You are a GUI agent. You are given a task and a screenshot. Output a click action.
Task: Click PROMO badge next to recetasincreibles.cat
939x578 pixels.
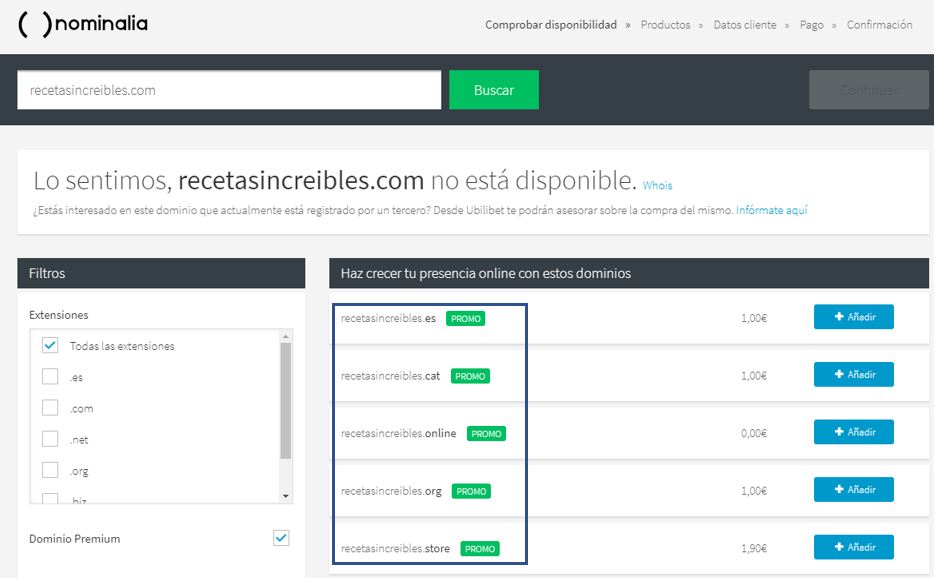[470, 377]
